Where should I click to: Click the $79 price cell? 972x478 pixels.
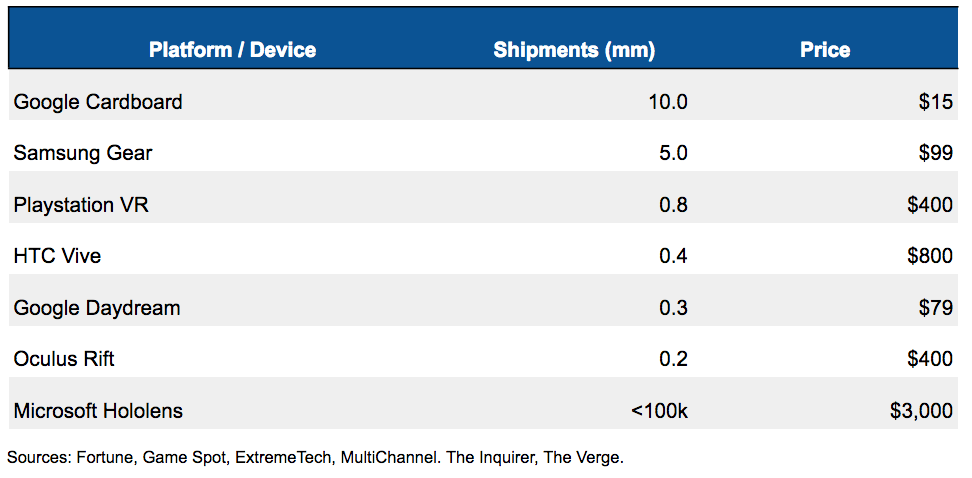tap(936, 308)
